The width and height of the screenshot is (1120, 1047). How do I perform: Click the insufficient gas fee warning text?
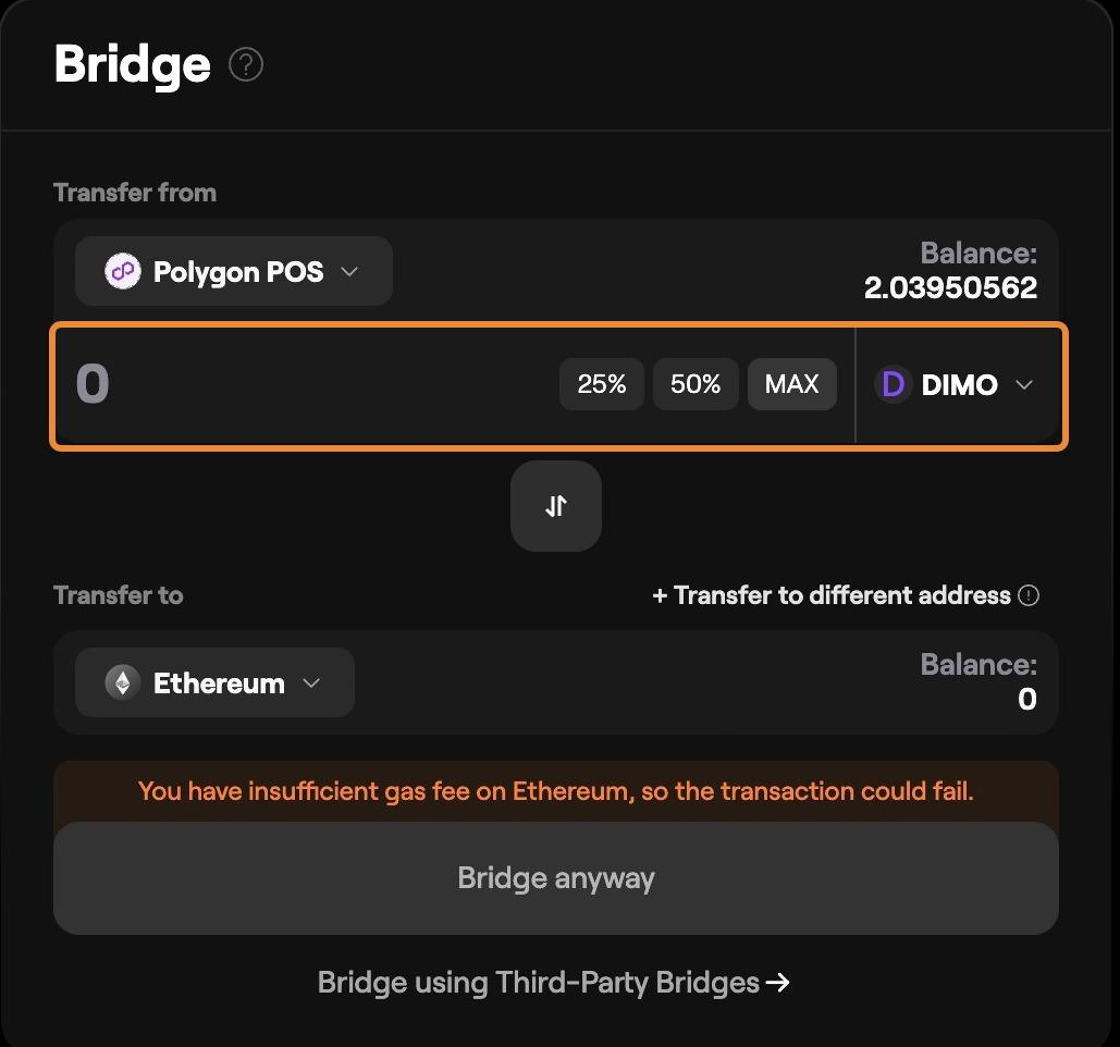[x=556, y=791]
